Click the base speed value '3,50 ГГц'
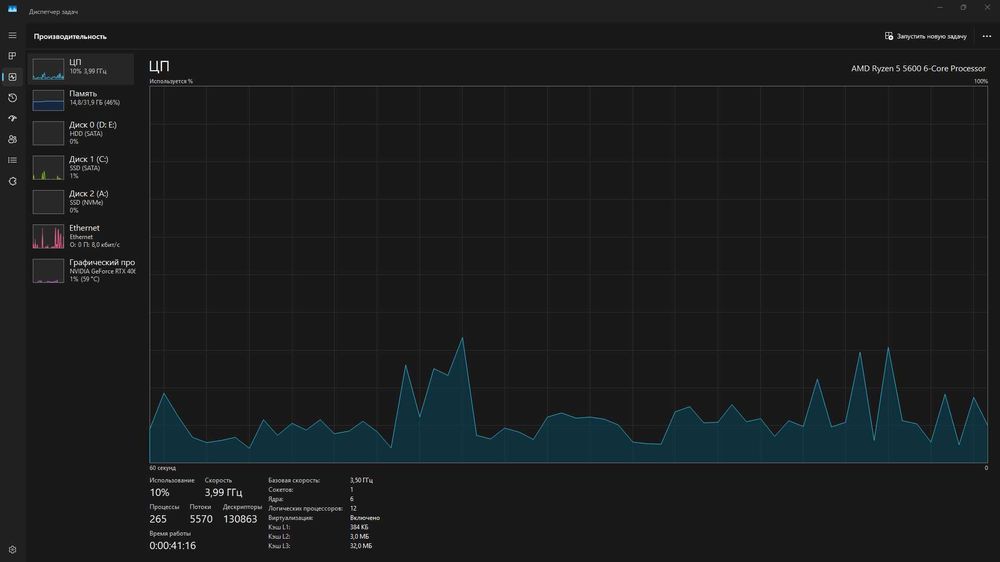The height and width of the screenshot is (562, 1000). tap(362, 480)
